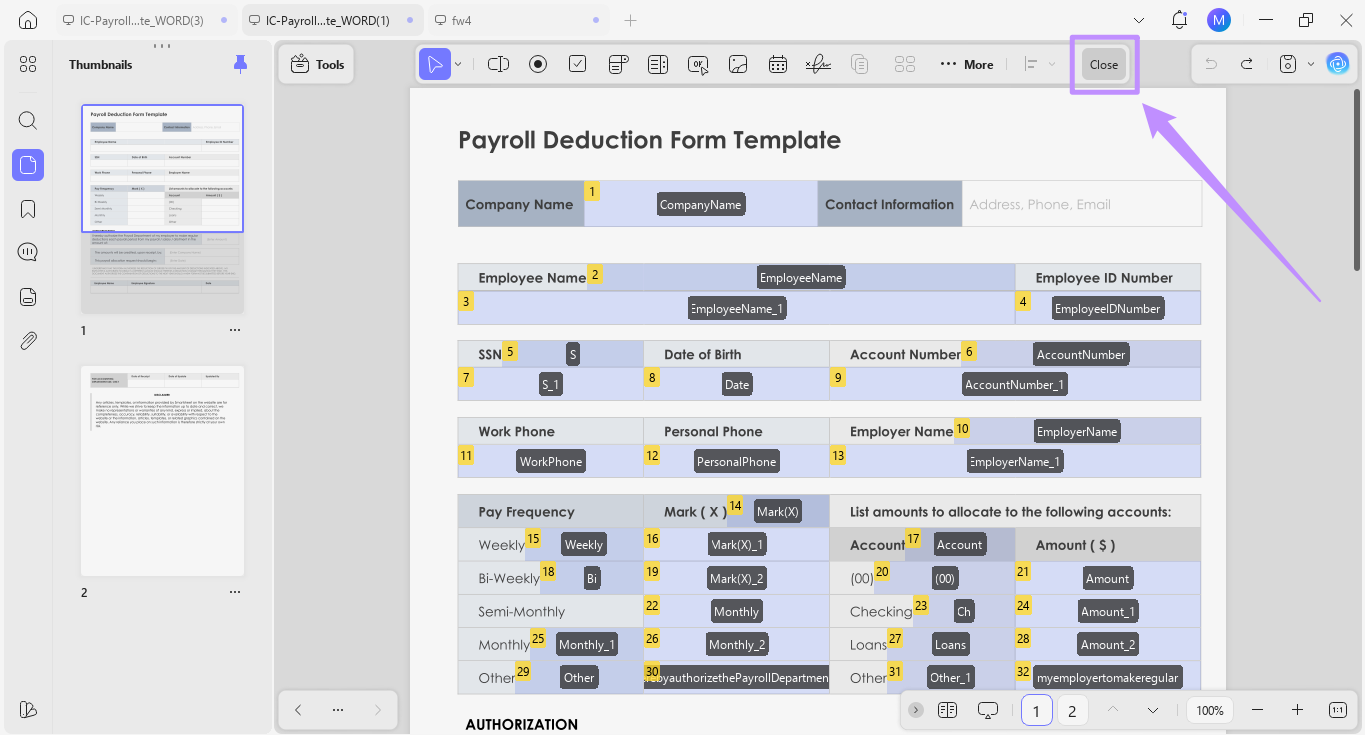Select the EmployeeIDNumber form field
The height and width of the screenshot is (735, 1365).
point(1107,308)
